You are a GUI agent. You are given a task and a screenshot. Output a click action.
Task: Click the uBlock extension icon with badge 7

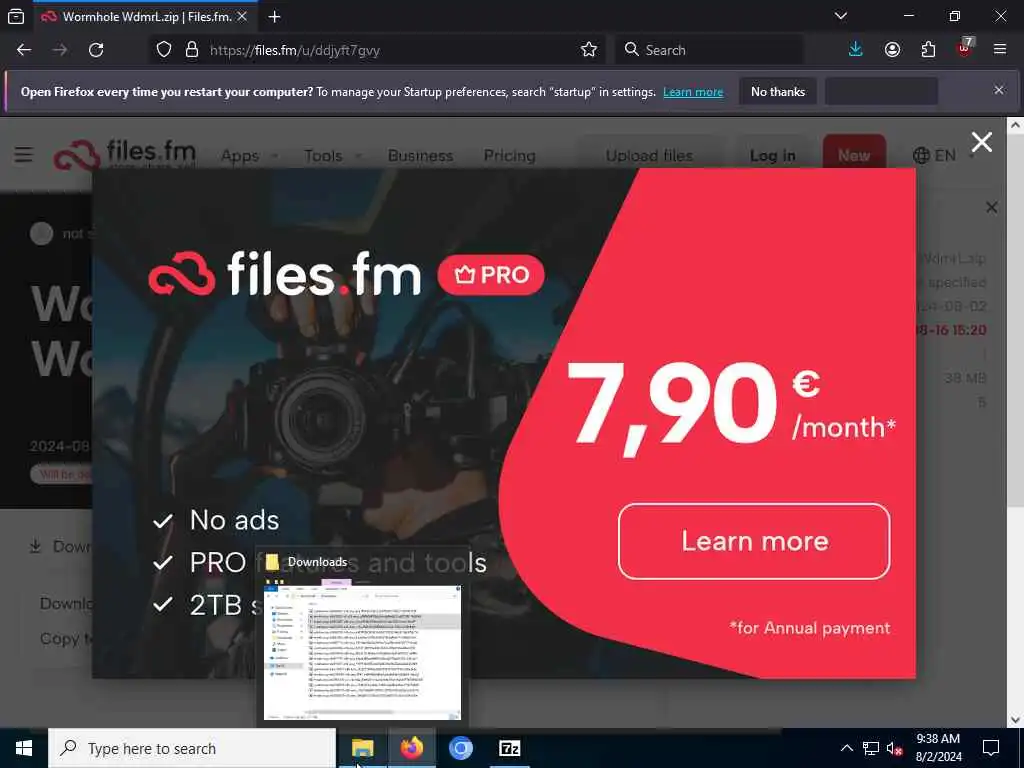coord(965,48)
